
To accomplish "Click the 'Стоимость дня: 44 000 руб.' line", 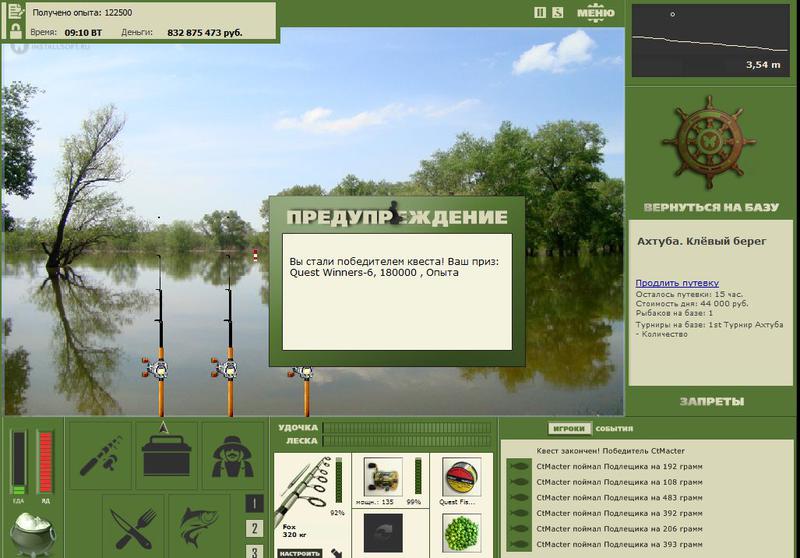I will (692, 303).
